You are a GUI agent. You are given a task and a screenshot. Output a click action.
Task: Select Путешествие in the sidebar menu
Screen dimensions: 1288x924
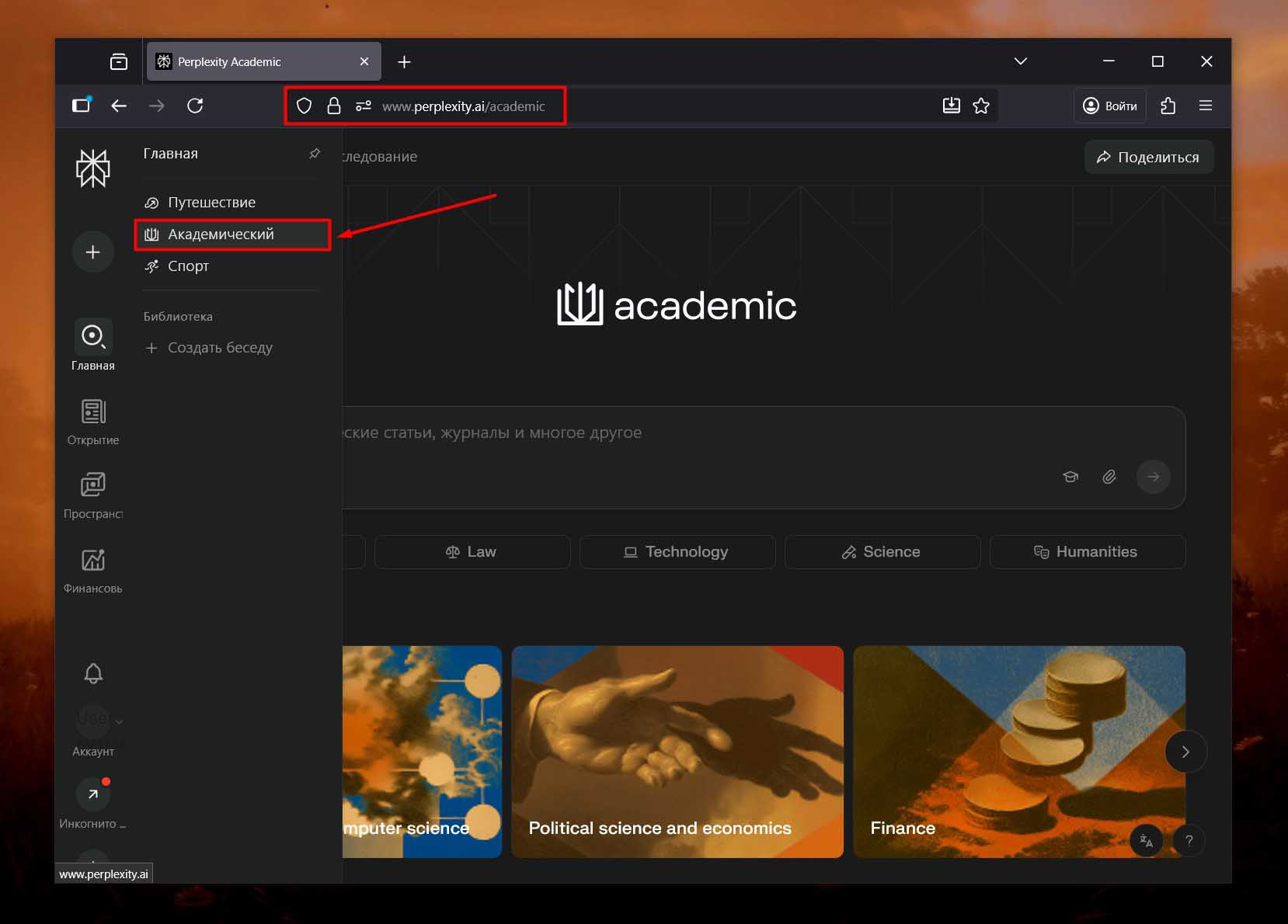coord(211,203)
